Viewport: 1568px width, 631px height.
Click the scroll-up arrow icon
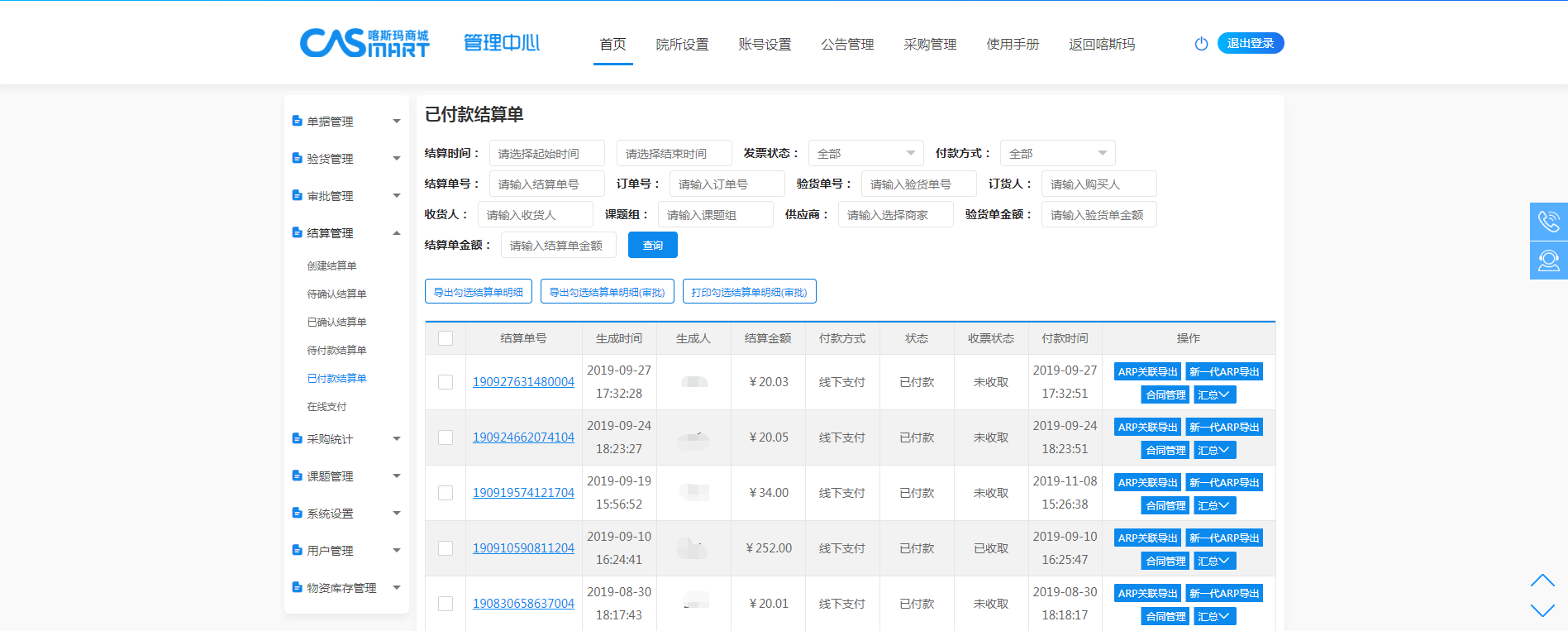click(1542, 581)
